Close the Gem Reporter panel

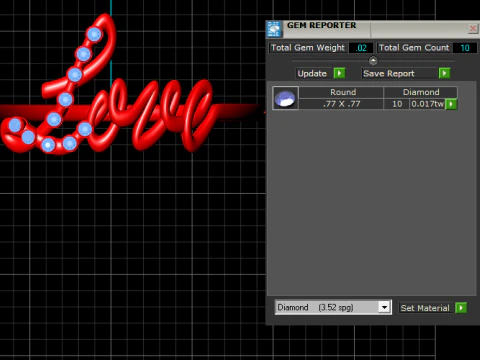click(x=473, y=29)
